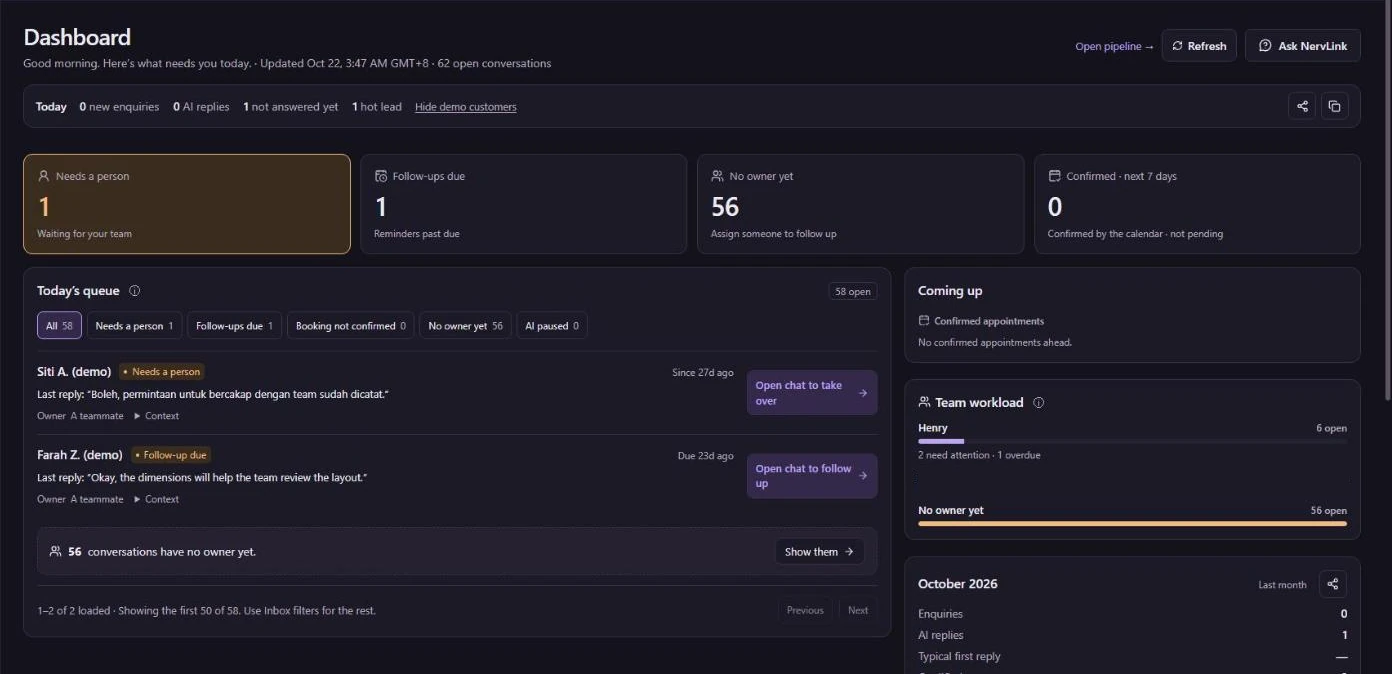This screenshot has height=674, width=1392.
Task: Click the 0 AI replies stat
Action: click(201, 107)
